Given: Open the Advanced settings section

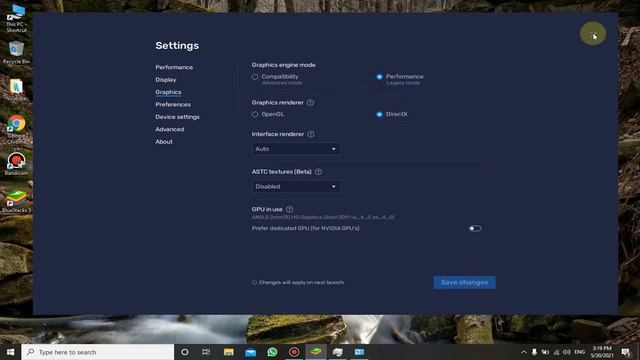Looking at the screenshot, I should [169, 129].
